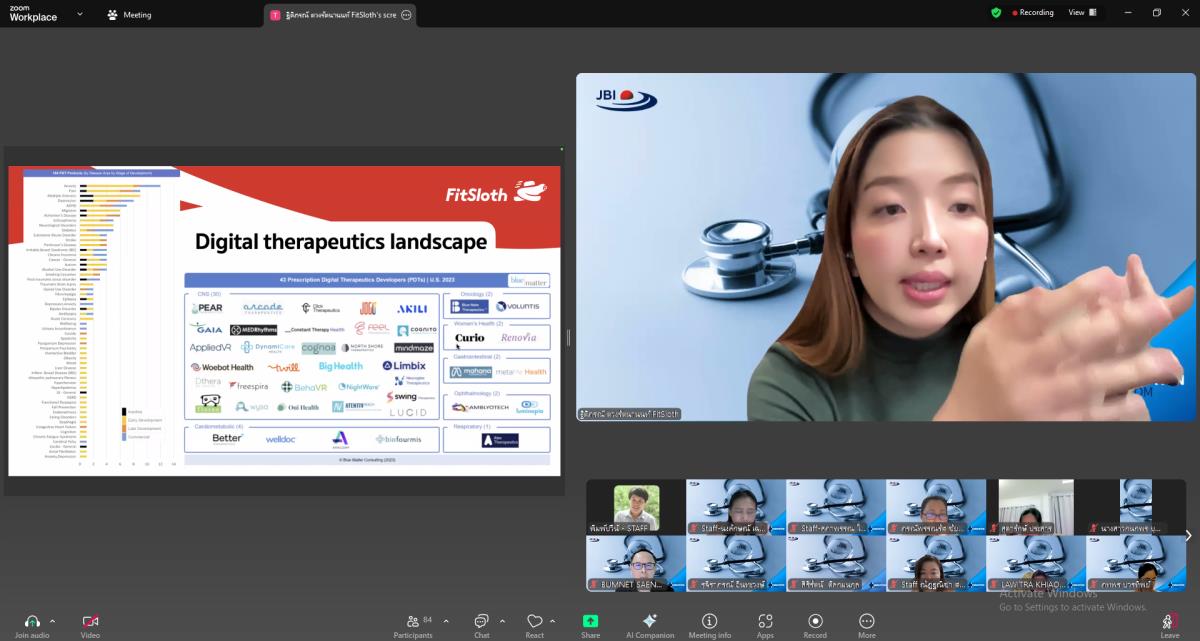Open the View layout options
This screenshot has width=1200, height=641.
pos(1082,13)
